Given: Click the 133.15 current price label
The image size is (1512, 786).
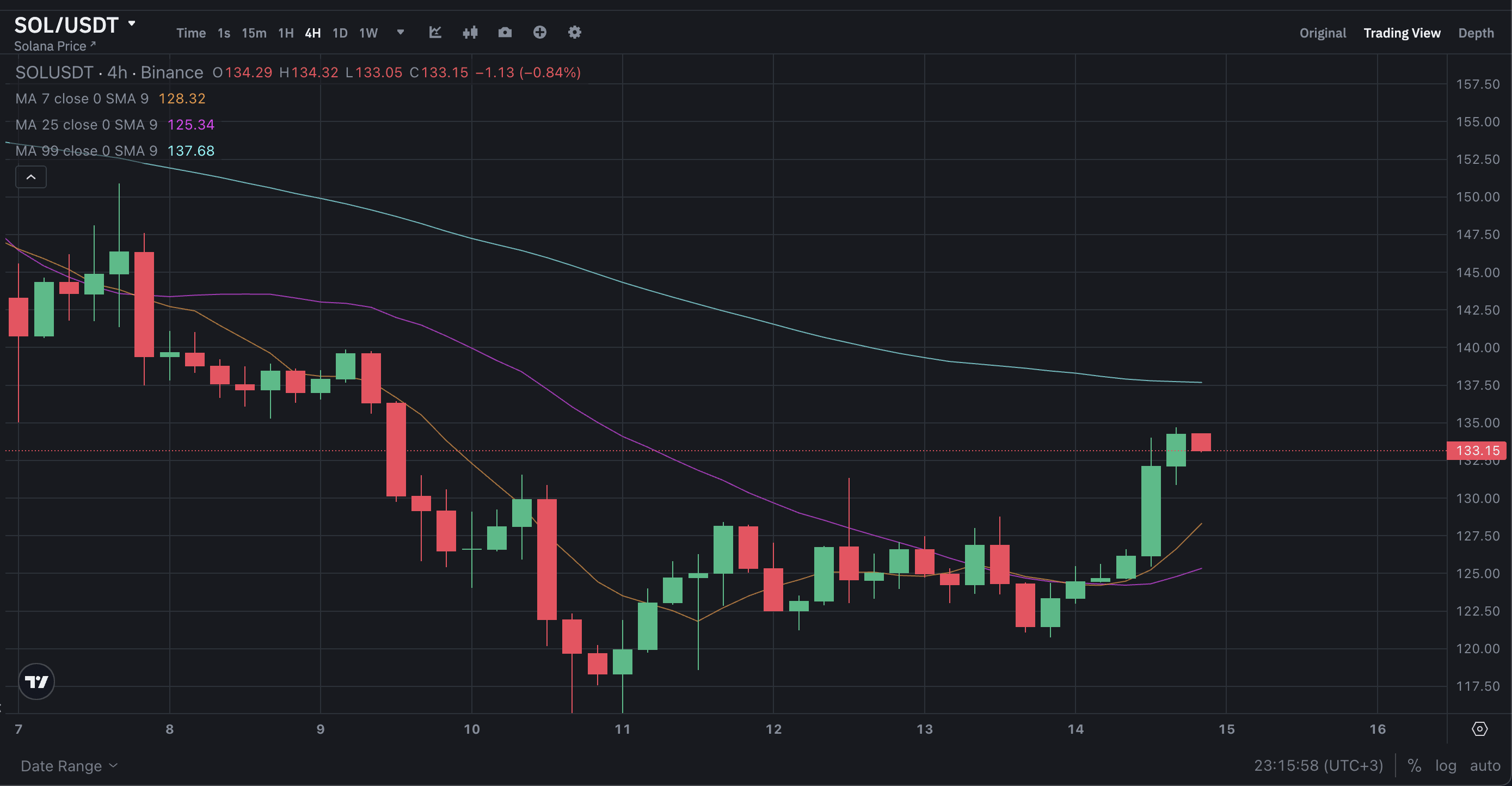Looking at the screenshot, I should coord(1477,450).
